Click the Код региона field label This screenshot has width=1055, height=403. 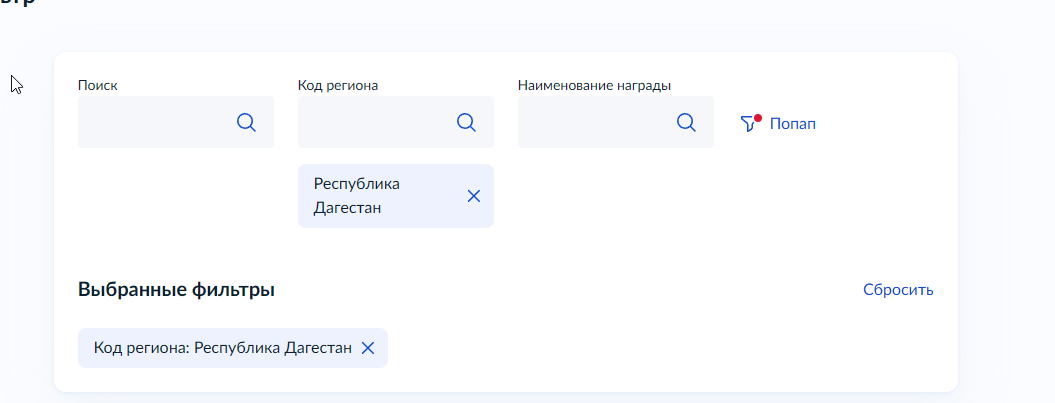tap(338, 85)
